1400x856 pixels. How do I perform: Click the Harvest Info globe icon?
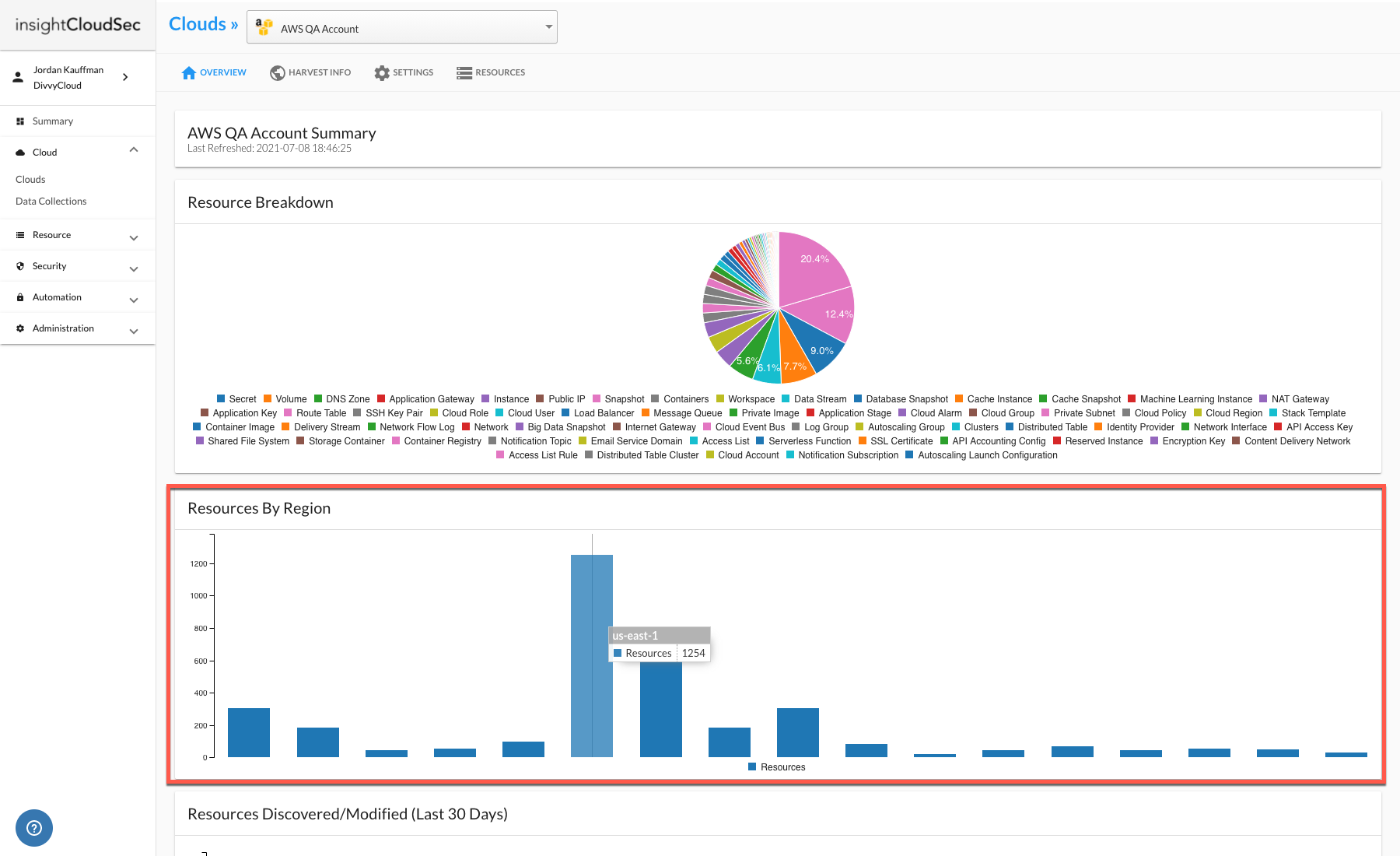coord(278,72)
